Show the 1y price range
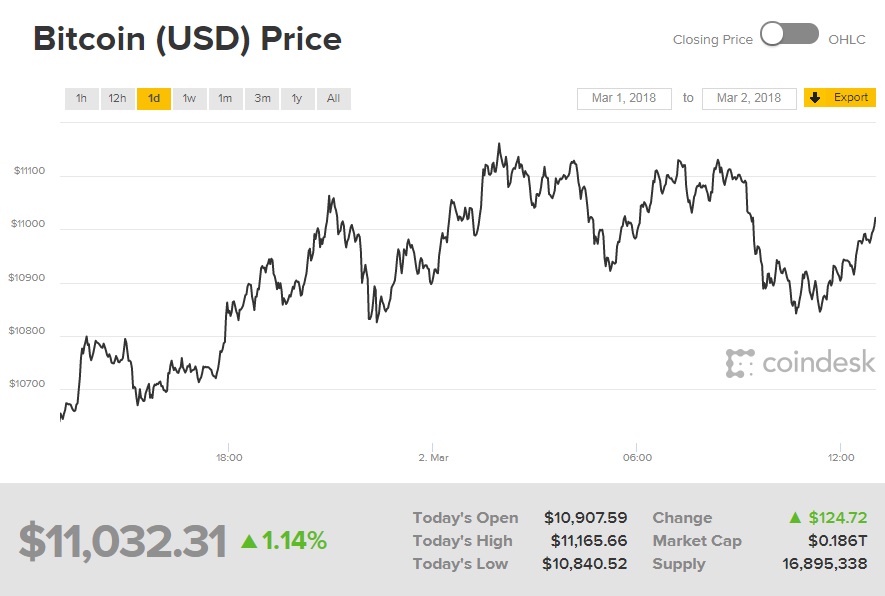The height and width of the screenshot is (596, 885). point(297,98)
